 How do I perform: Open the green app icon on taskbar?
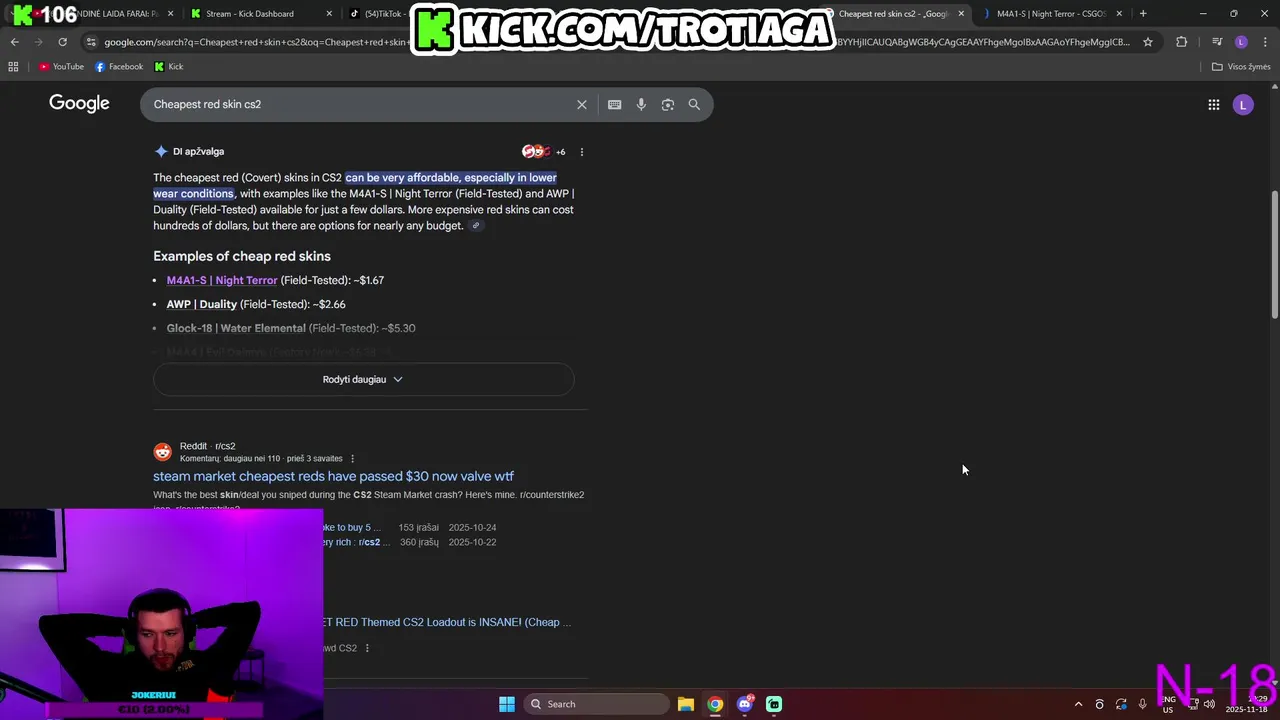click(x=774, y=704)
